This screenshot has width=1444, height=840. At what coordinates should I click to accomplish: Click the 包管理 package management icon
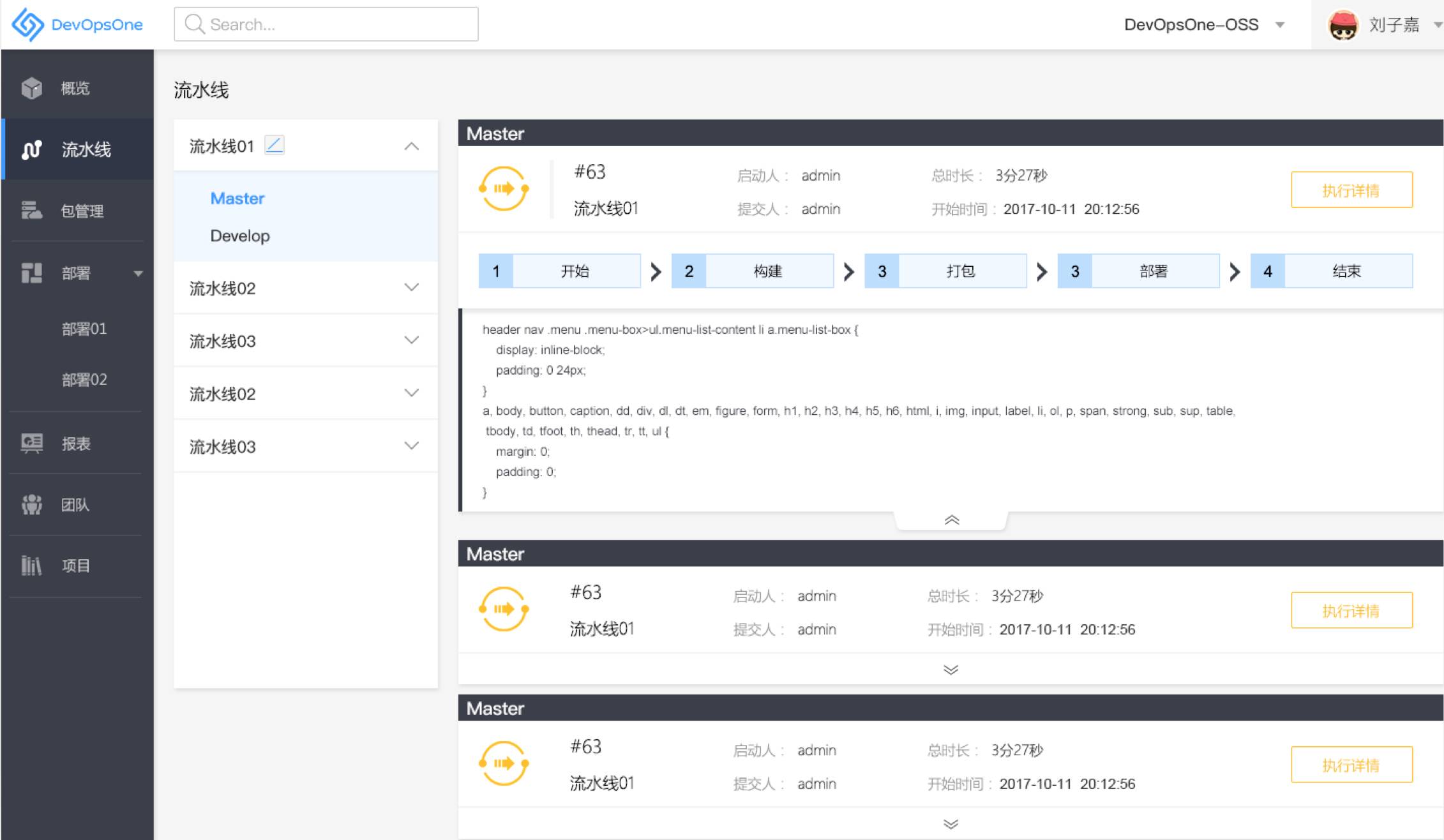(31, 211)
